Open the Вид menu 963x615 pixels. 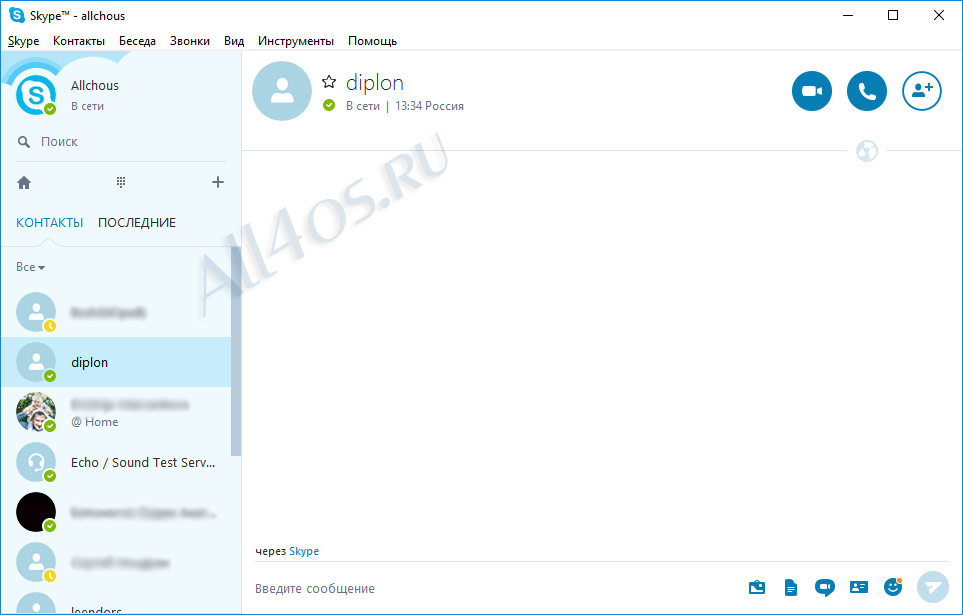[234, 41]
